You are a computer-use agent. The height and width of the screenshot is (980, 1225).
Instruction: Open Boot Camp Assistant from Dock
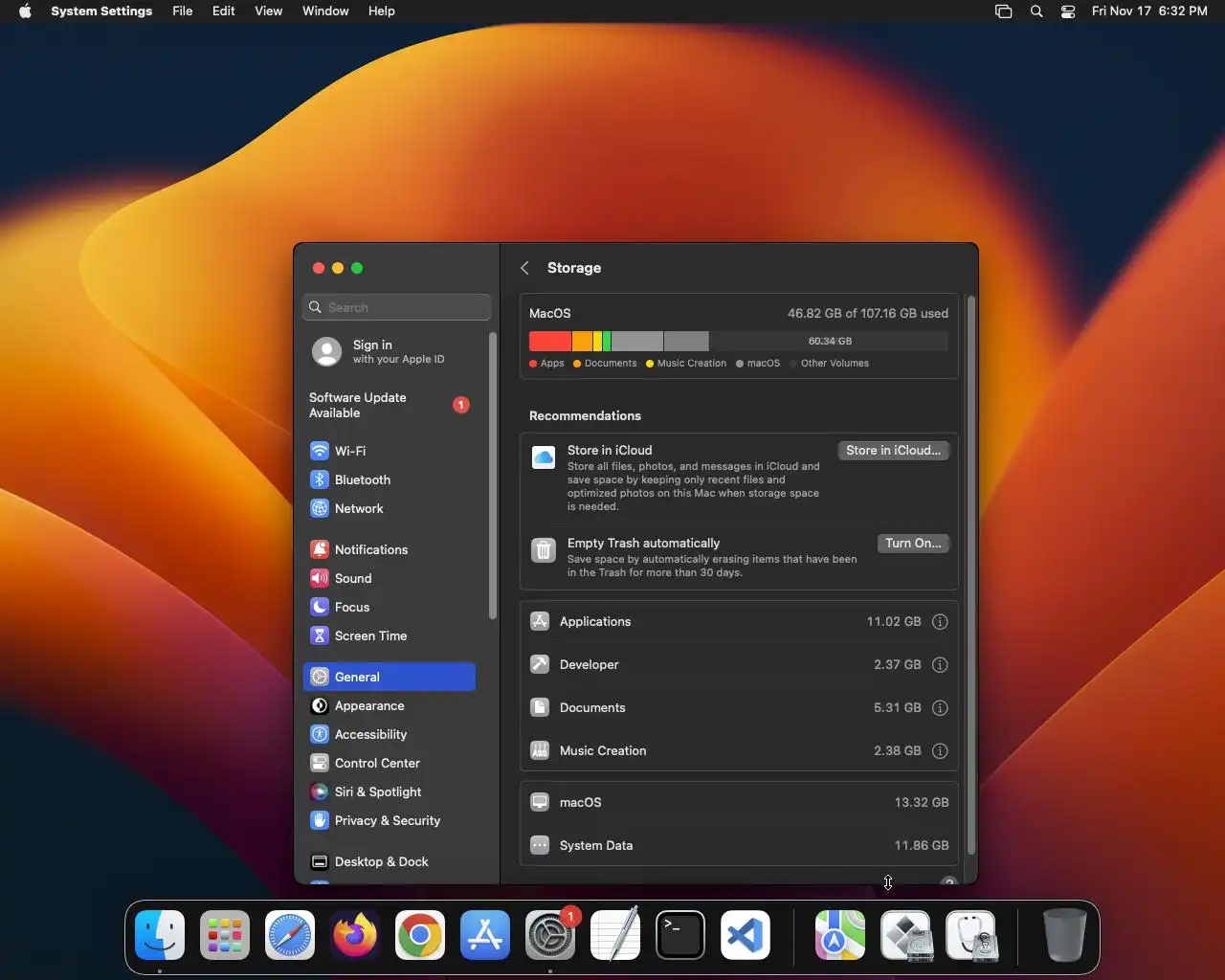[905, 935]
